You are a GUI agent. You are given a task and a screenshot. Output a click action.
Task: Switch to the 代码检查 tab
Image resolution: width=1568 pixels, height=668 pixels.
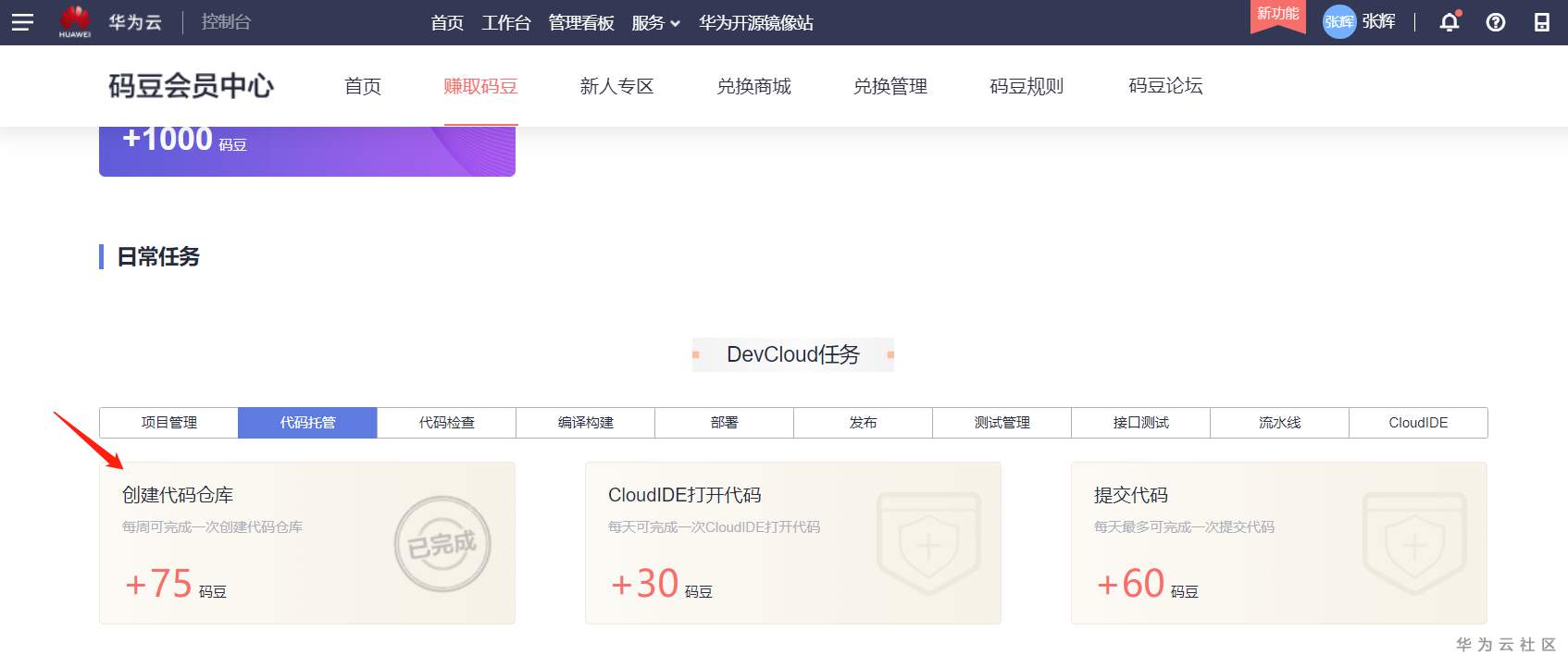click(446, 423)
